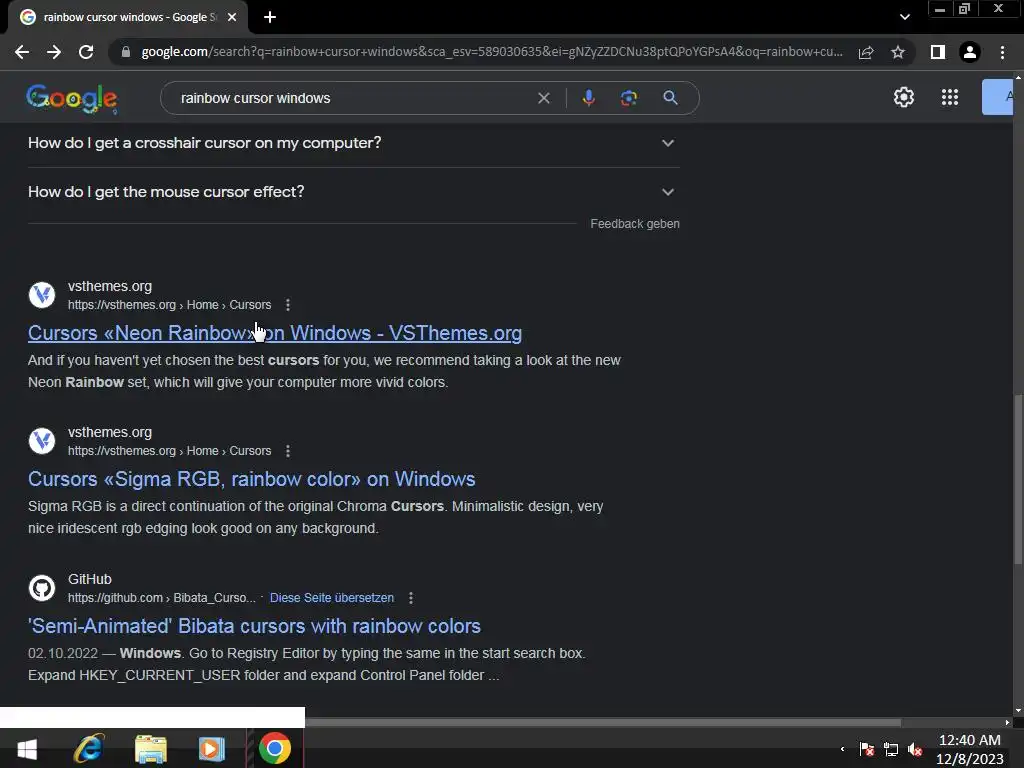This screenshot has width=1024, height=768.
Task: Open a new browser tab
Action: coord(270,17)
